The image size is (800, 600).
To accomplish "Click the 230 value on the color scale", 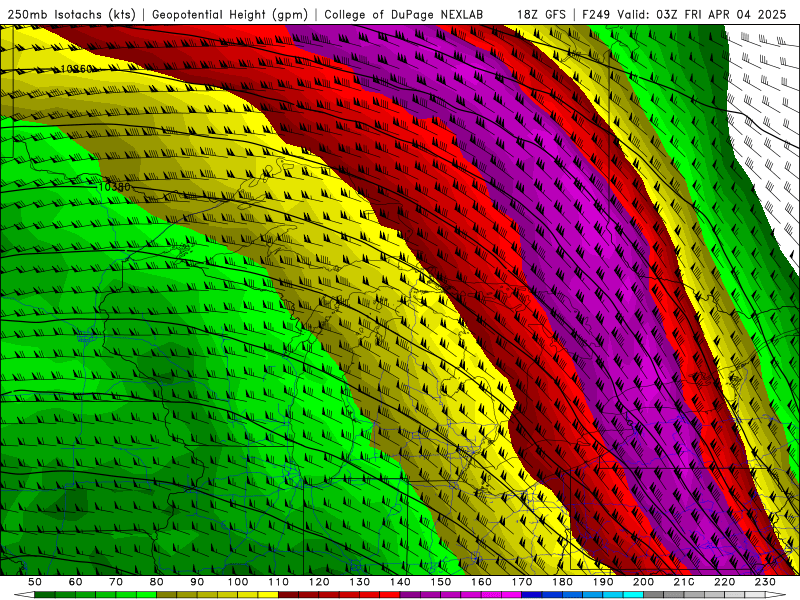I will click(765, 582).
